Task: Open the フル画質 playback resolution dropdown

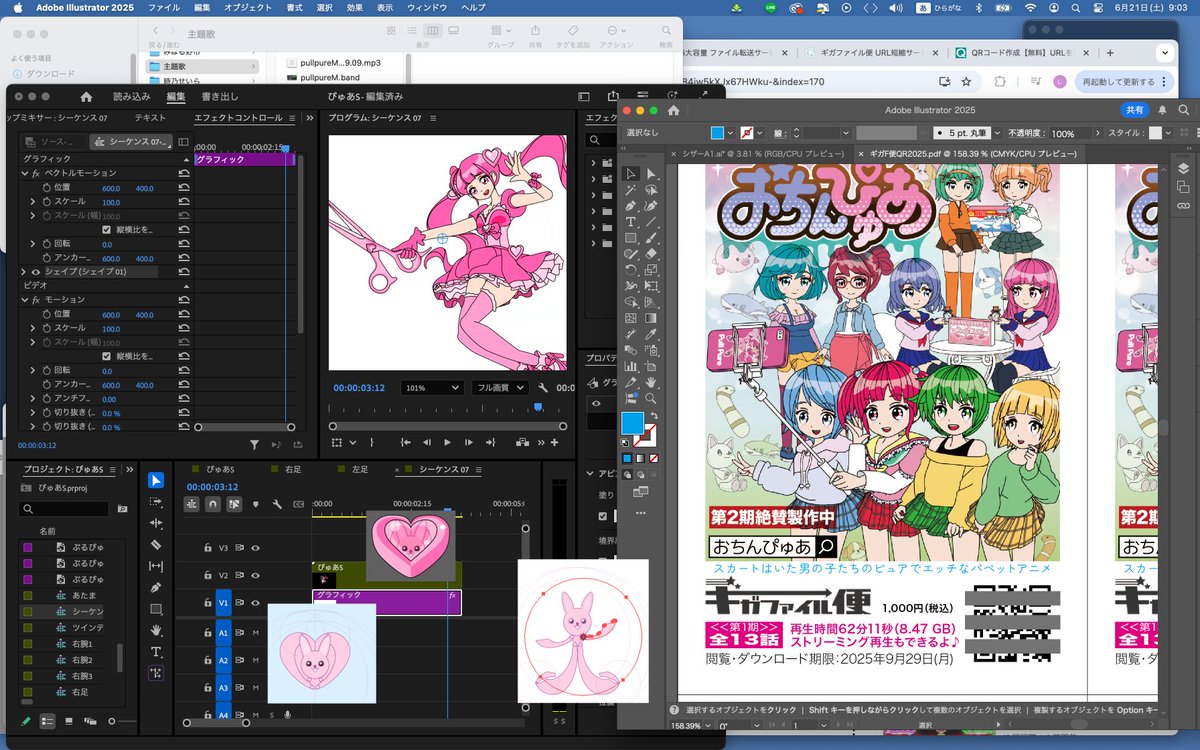Action: click(500, 388)
